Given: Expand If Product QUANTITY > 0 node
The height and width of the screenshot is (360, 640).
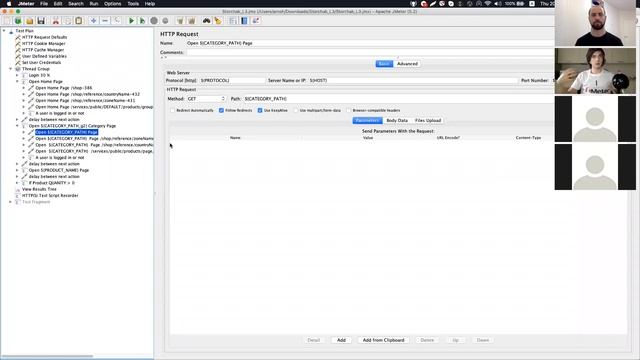Looking at the screenshot, I should (x=17, y=183).
